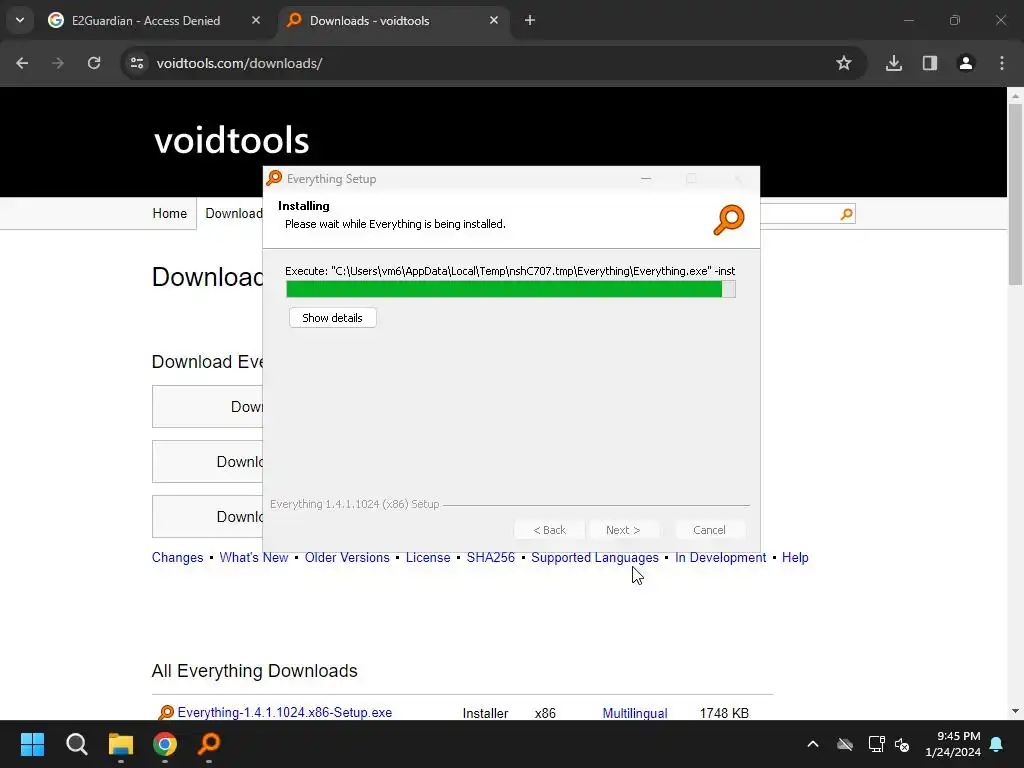Click the Everything icon beside x86-Setup.exe
The width and height of the screenshot is (1024, 768).
[x=166, y=712]
